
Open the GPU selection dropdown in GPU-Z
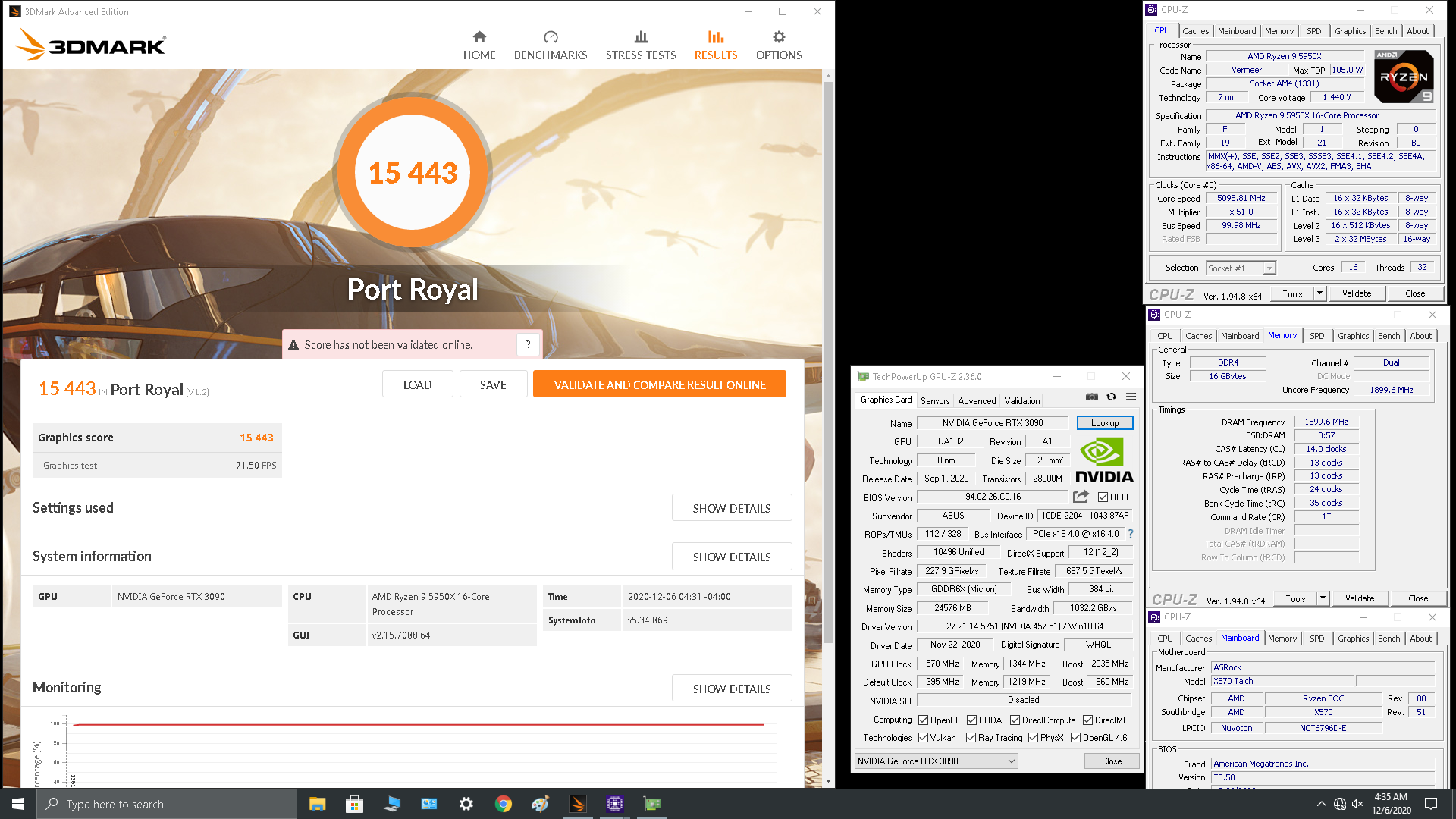coord(936,761)
